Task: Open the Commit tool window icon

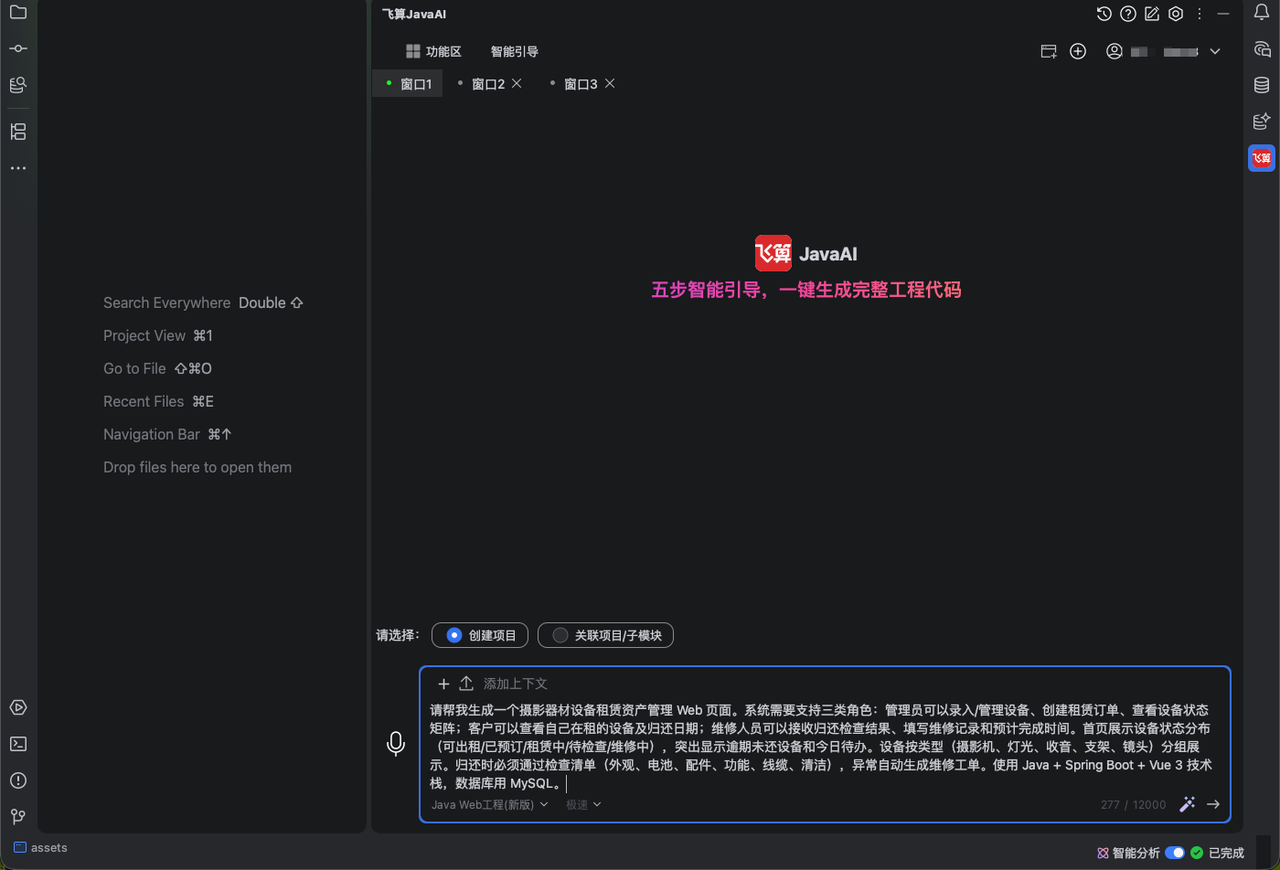Action: pos(18,49)
